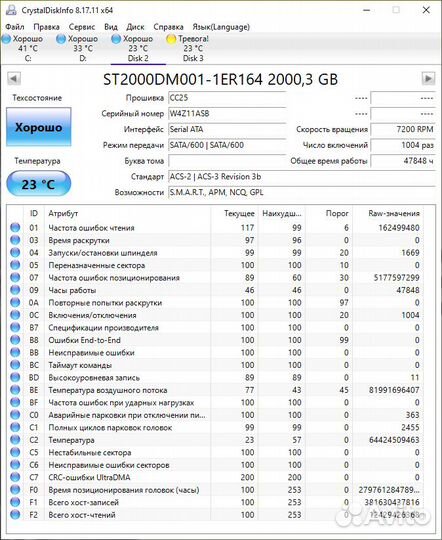Click the Прошивка field showing CC25
The width and height of the screenshot is (442, 540).
[227, 98]
